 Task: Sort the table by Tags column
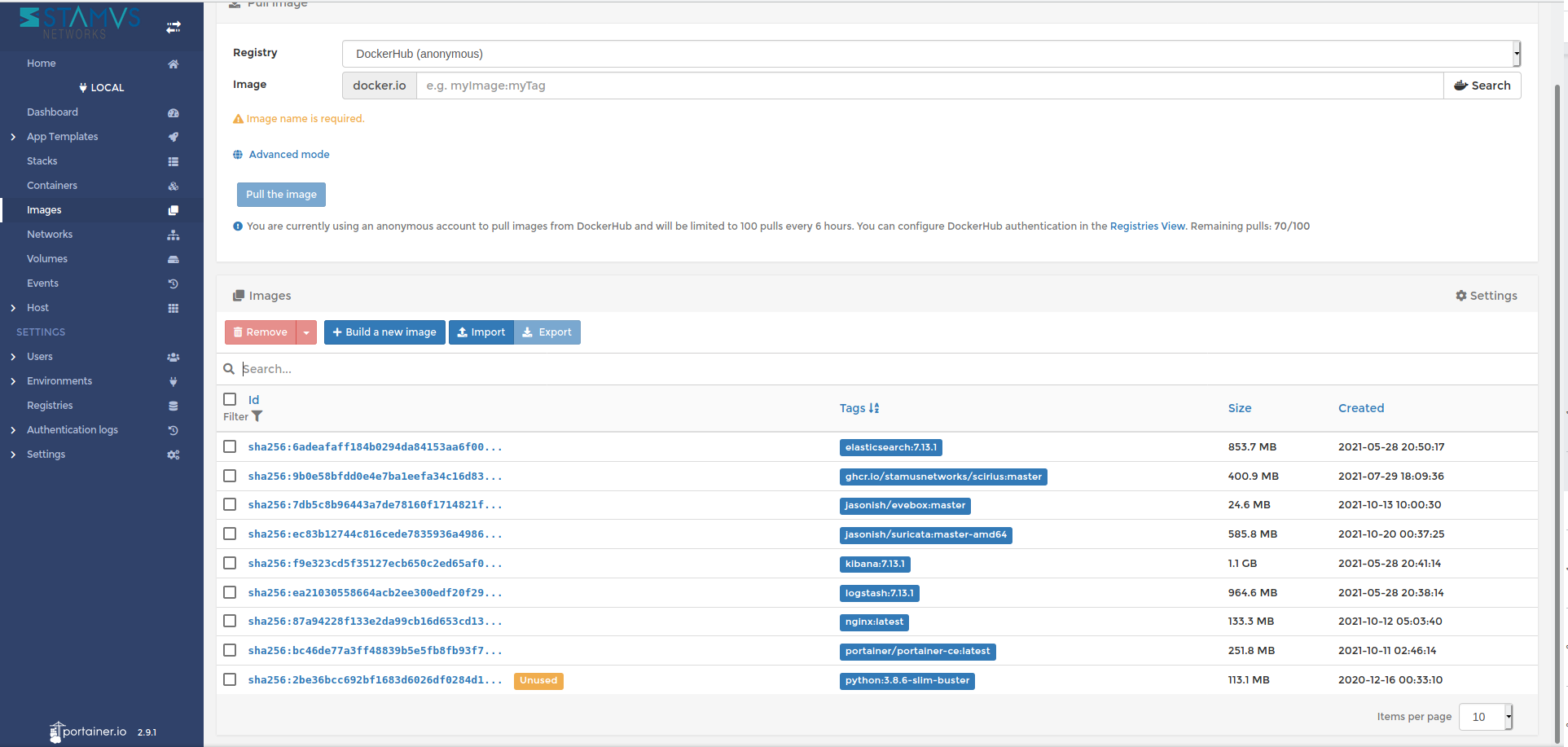pyautogui.click(x=859, y=408)
